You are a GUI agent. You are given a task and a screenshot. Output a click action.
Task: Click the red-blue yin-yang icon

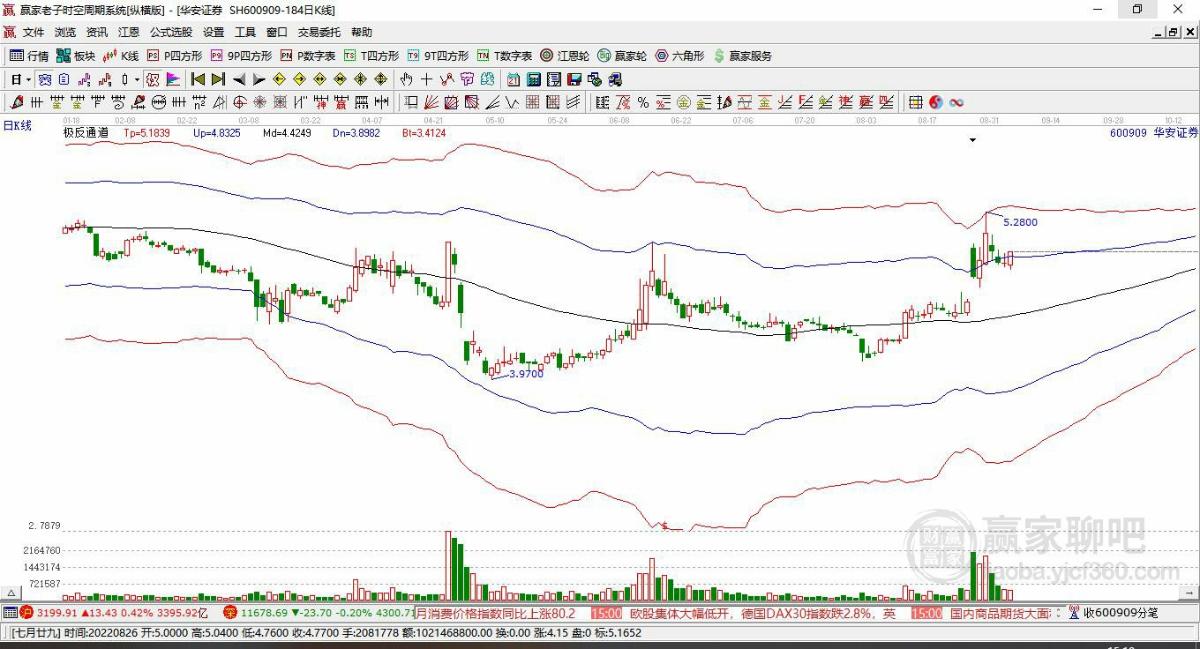[x=936, y=101]
